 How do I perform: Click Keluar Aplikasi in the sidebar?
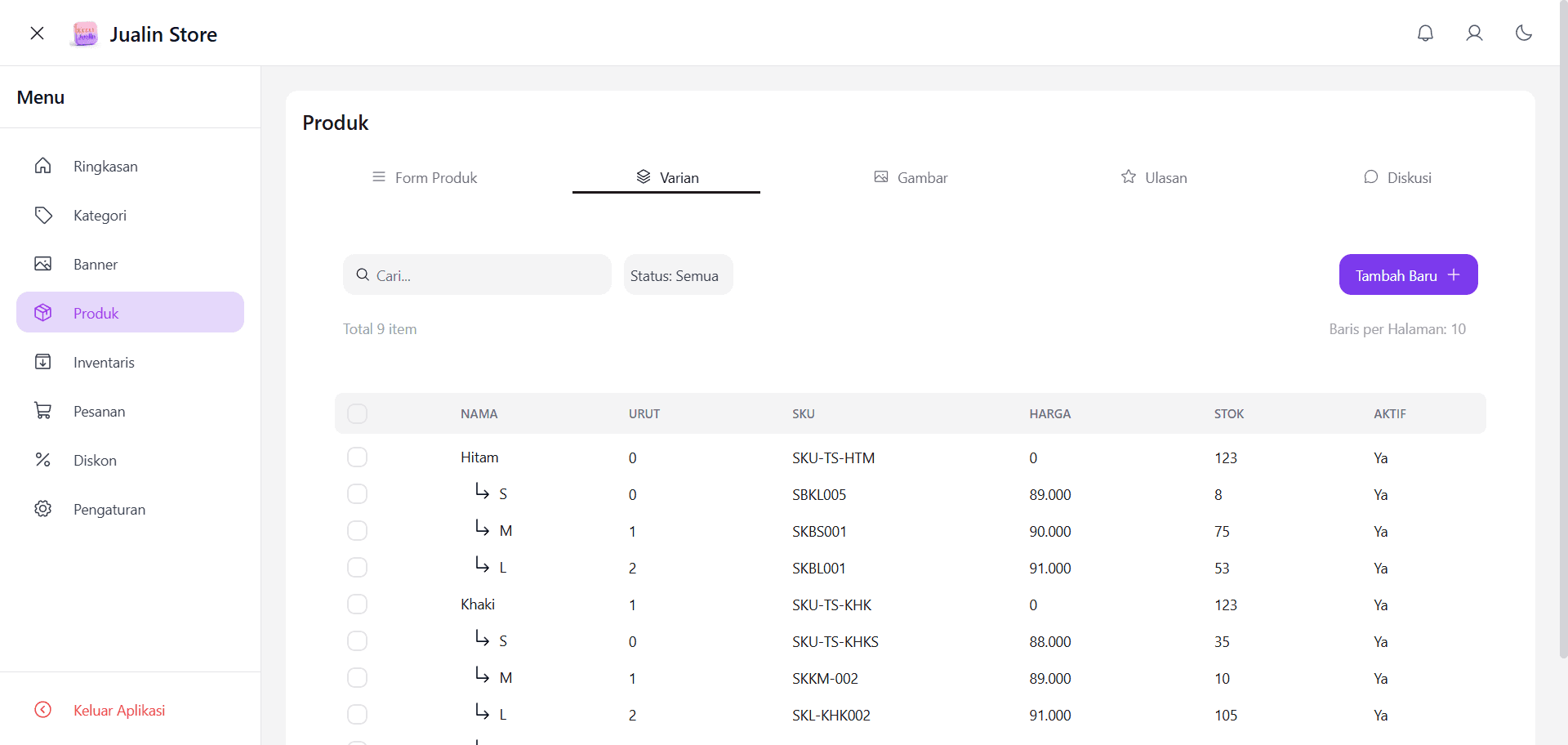[118, 710]
